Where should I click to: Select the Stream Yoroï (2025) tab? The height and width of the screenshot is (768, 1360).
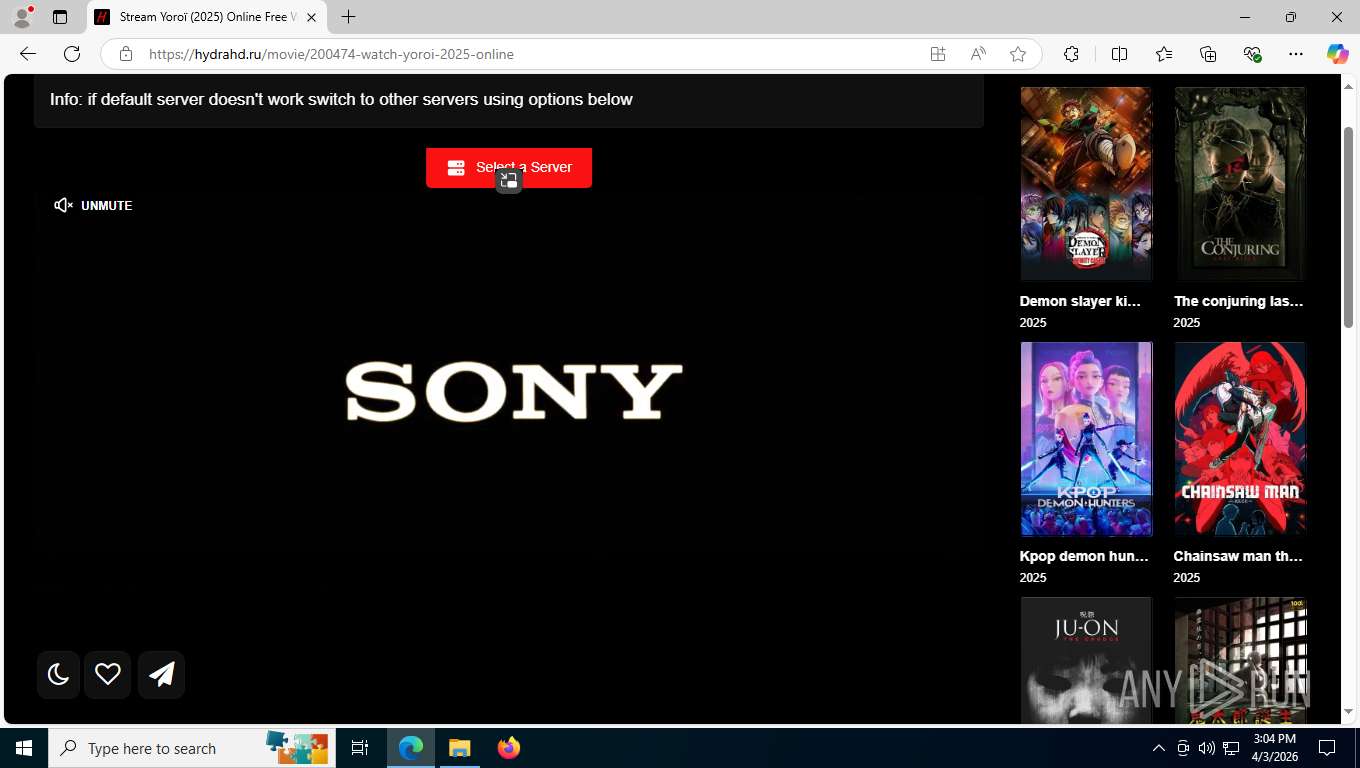[208, 17]
